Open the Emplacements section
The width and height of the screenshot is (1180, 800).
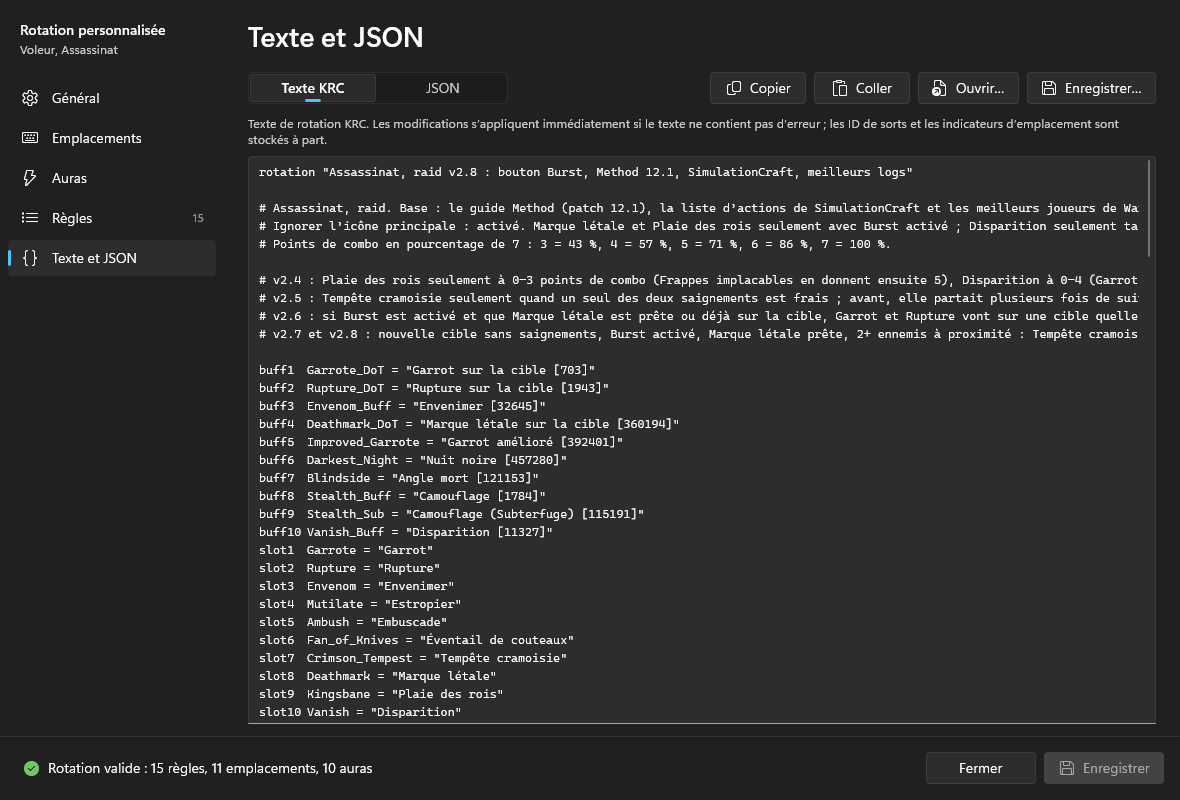coord(111,138)
